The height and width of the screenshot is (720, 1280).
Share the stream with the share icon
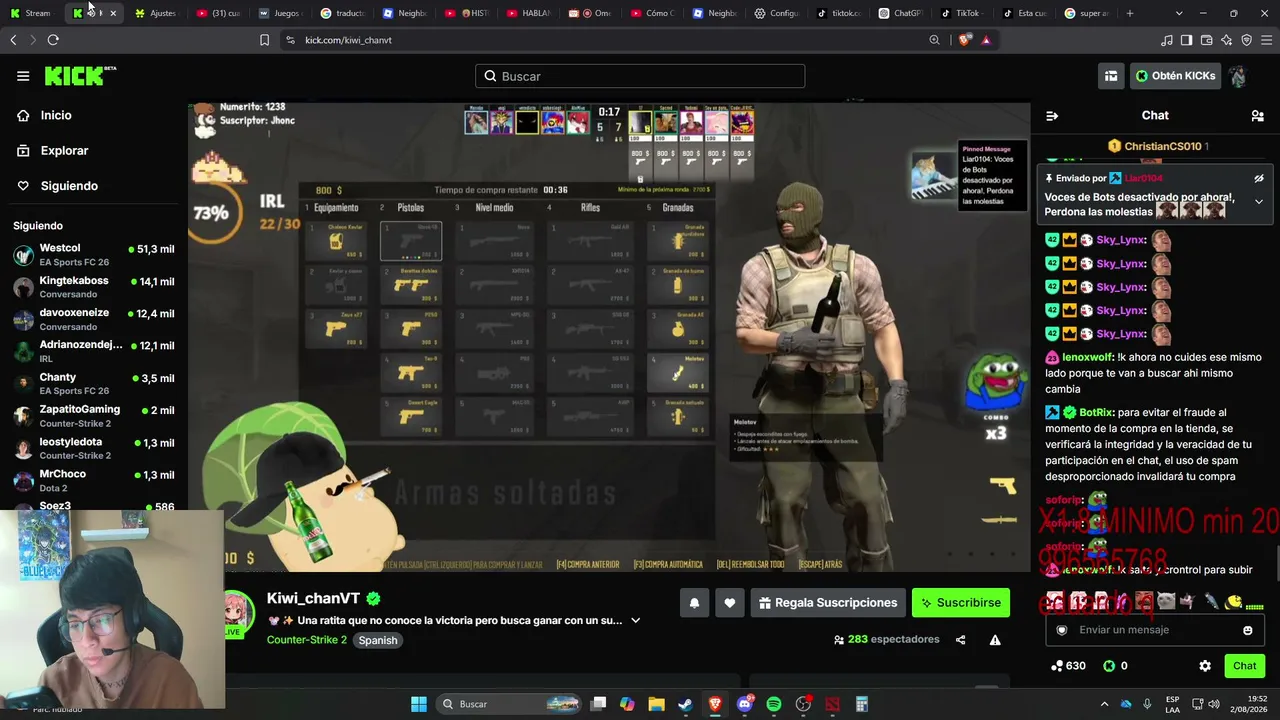tap(960, 640)
